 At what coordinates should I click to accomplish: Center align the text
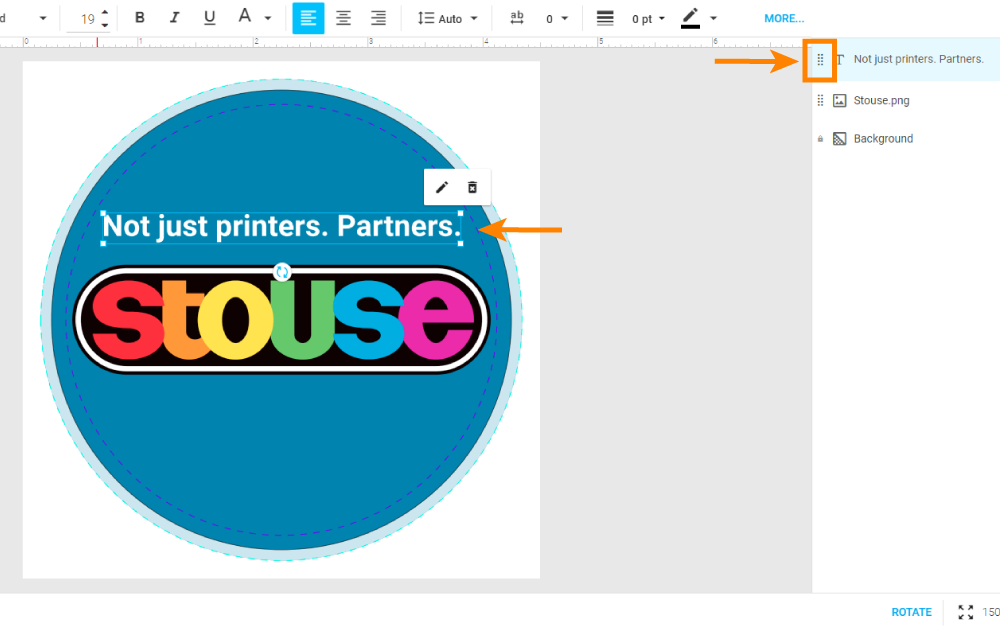[343, 18]
